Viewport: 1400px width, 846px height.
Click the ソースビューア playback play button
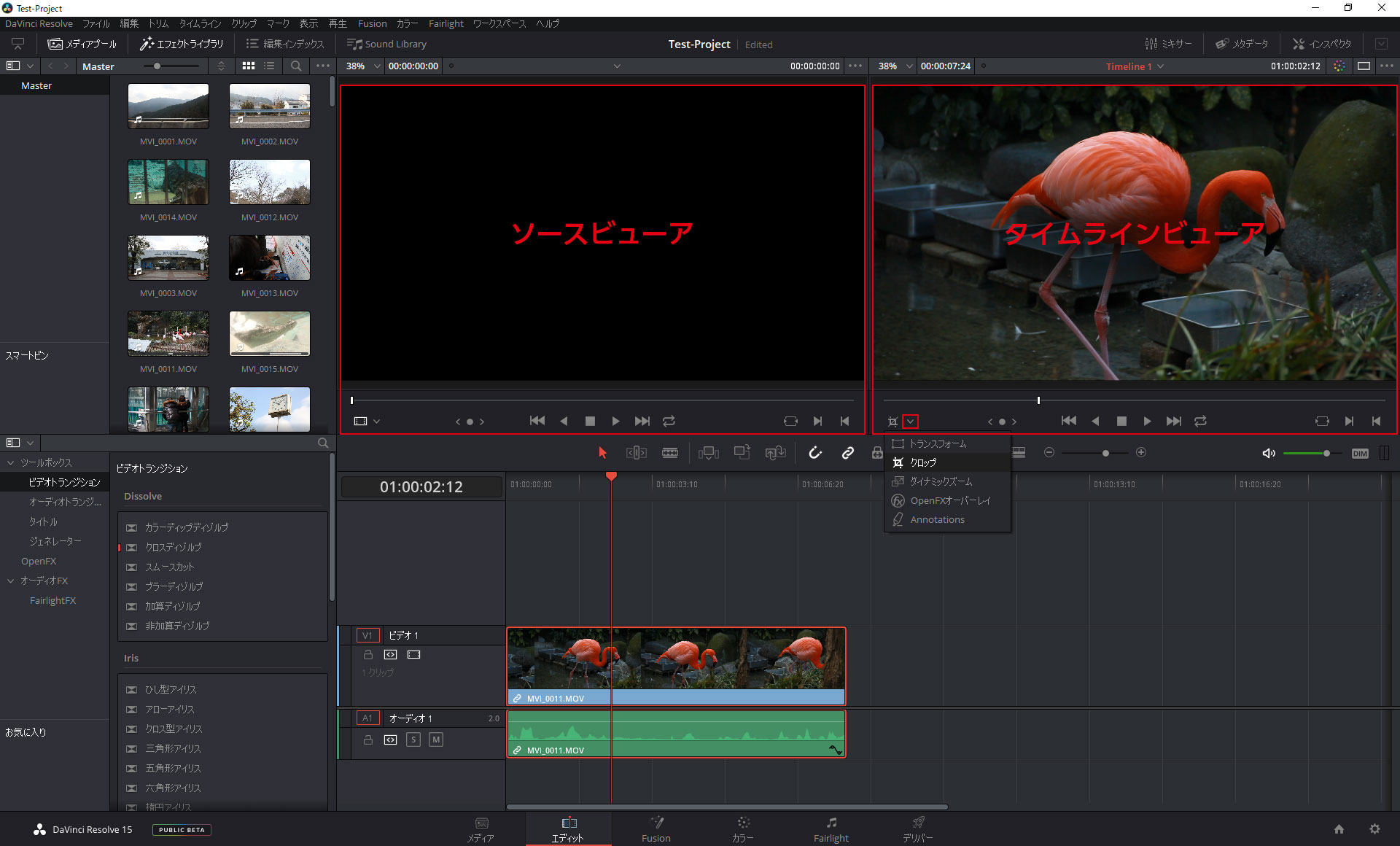pyautogui.click(x=617, y=421)
